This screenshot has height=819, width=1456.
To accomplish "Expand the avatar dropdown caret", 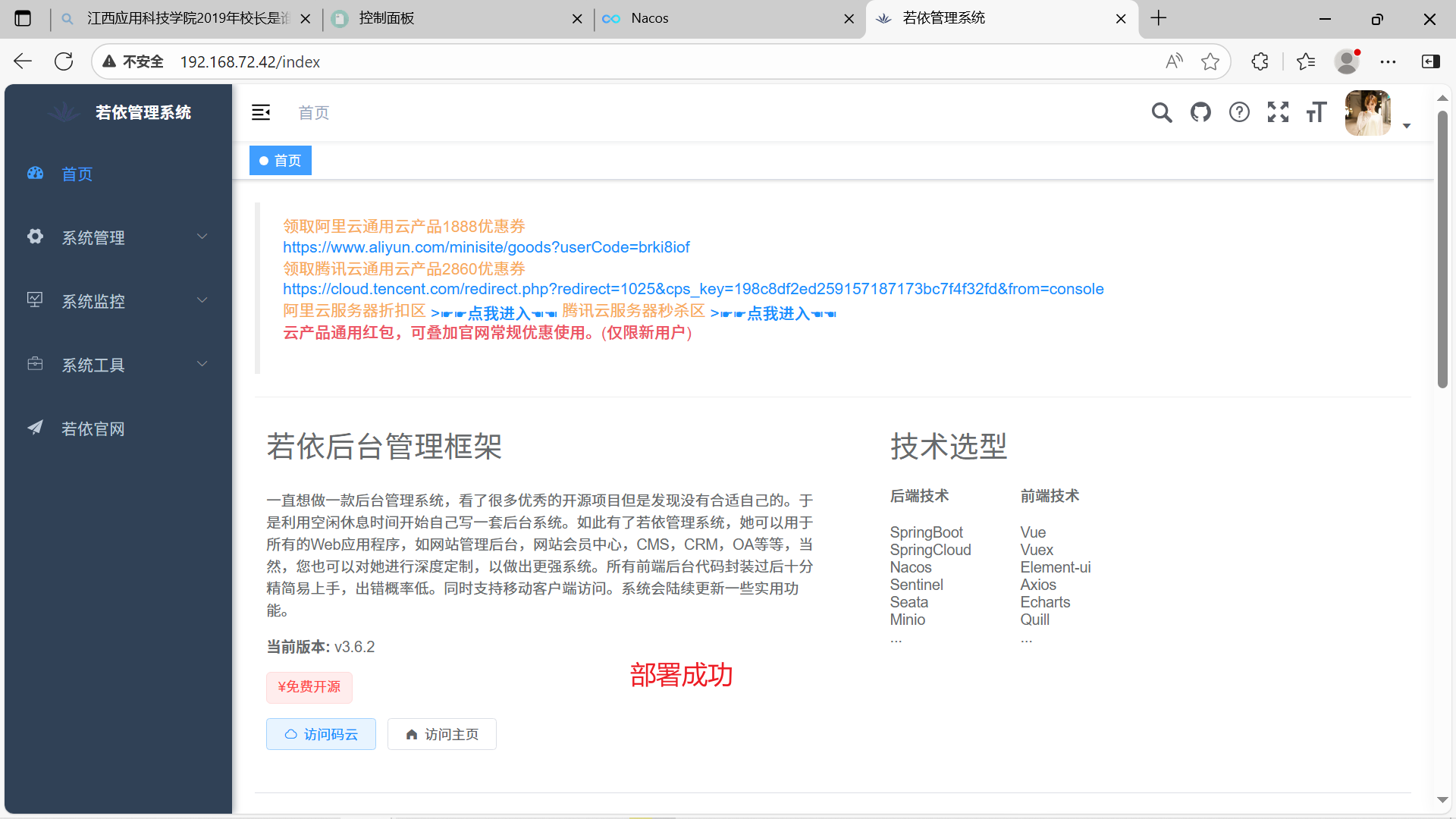I will click(x=1407, y=126).
